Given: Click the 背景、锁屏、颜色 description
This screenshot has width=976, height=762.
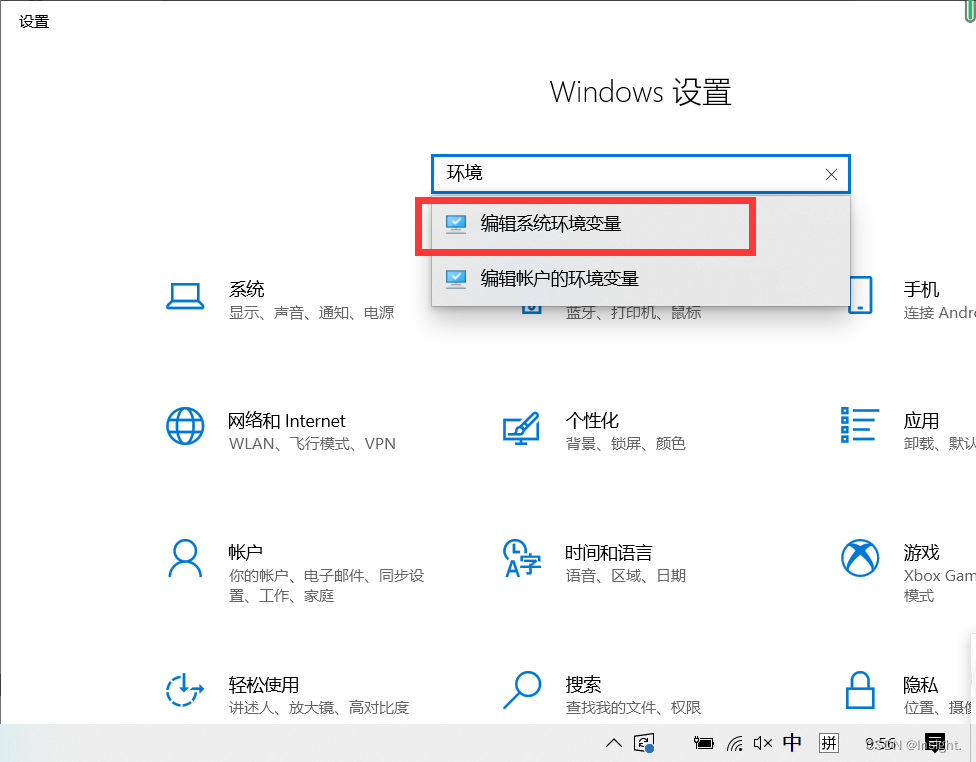Looking at the screenshot, I should 626,444.
